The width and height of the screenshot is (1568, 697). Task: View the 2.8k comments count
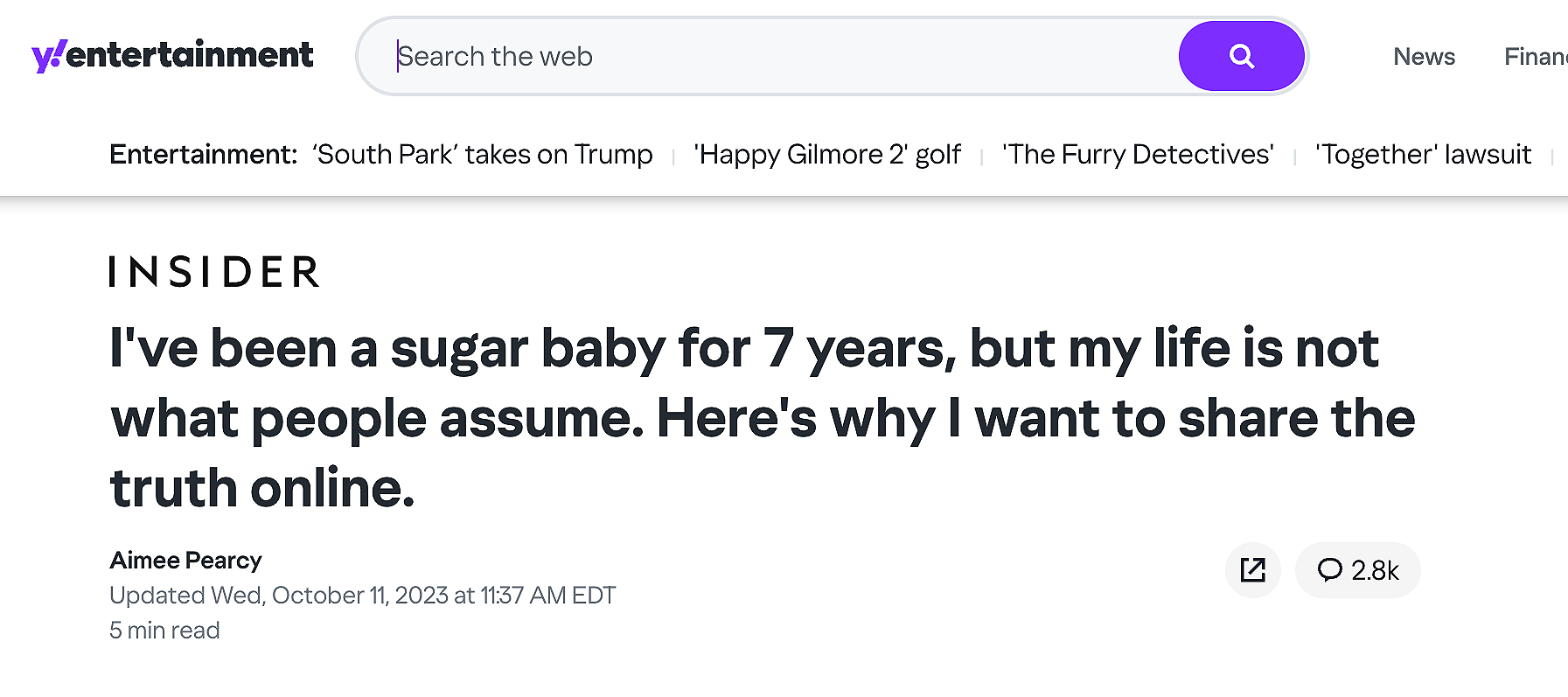(x=1375, y=571)
